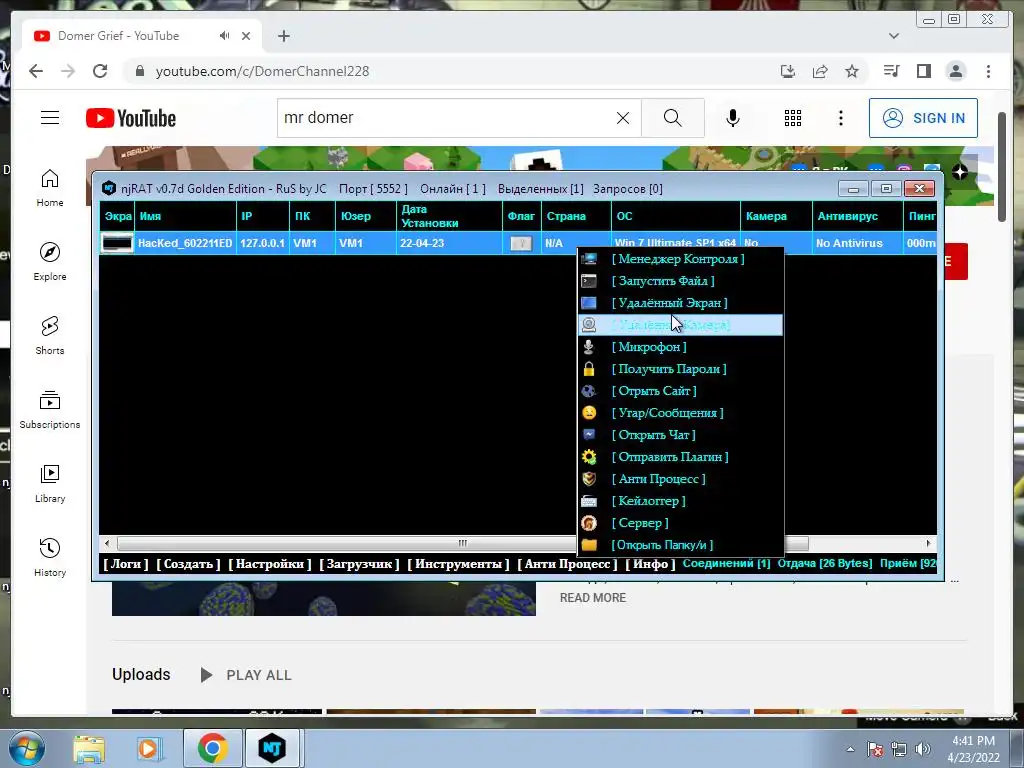Choose [ Открыть Папку/и ] menu entry
The image size is (1024, 768).
(x=680, y=545)
